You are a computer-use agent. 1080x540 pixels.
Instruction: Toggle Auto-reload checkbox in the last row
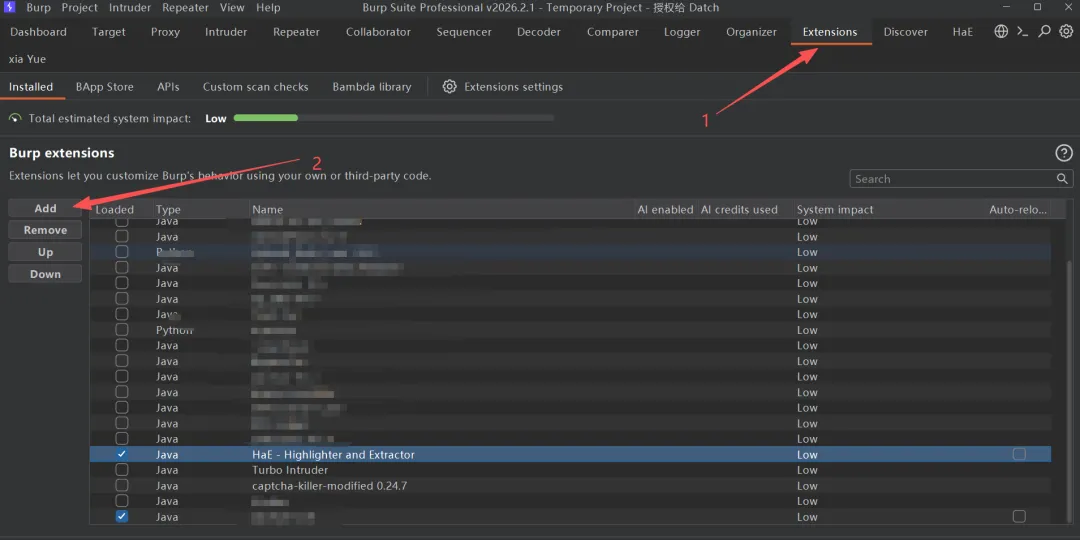tap(1019, 517)
